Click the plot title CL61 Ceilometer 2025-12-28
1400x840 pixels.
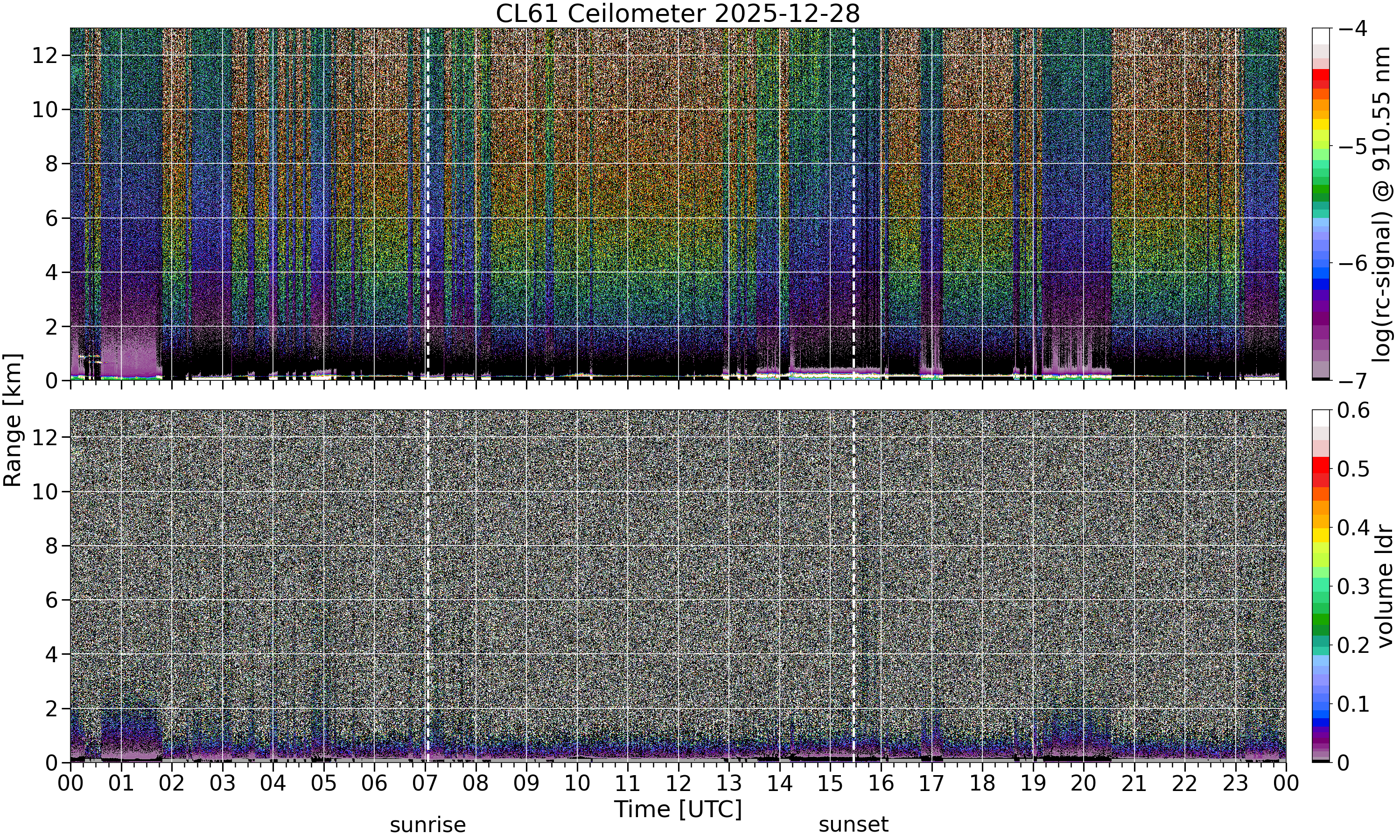click(677, 14)
